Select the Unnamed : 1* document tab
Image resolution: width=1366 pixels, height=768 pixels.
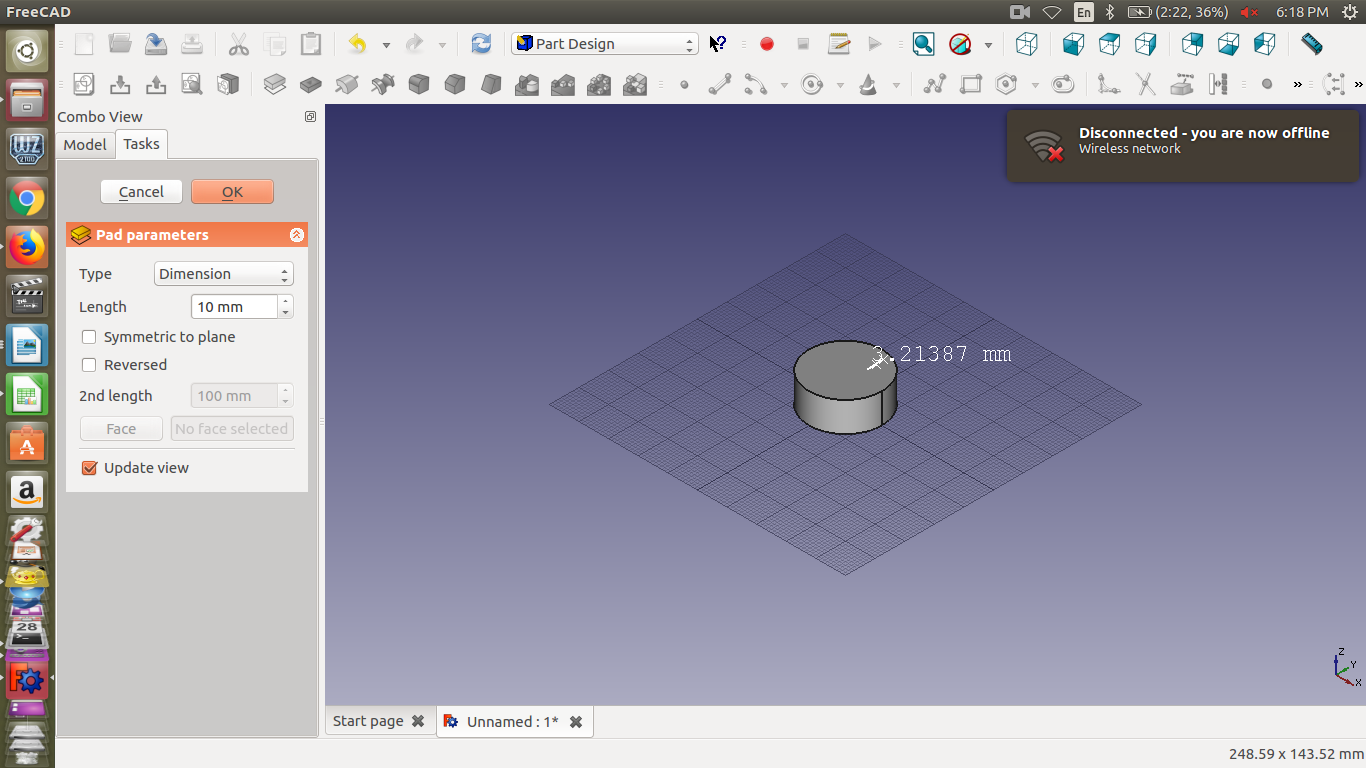(x=512, y=722)
